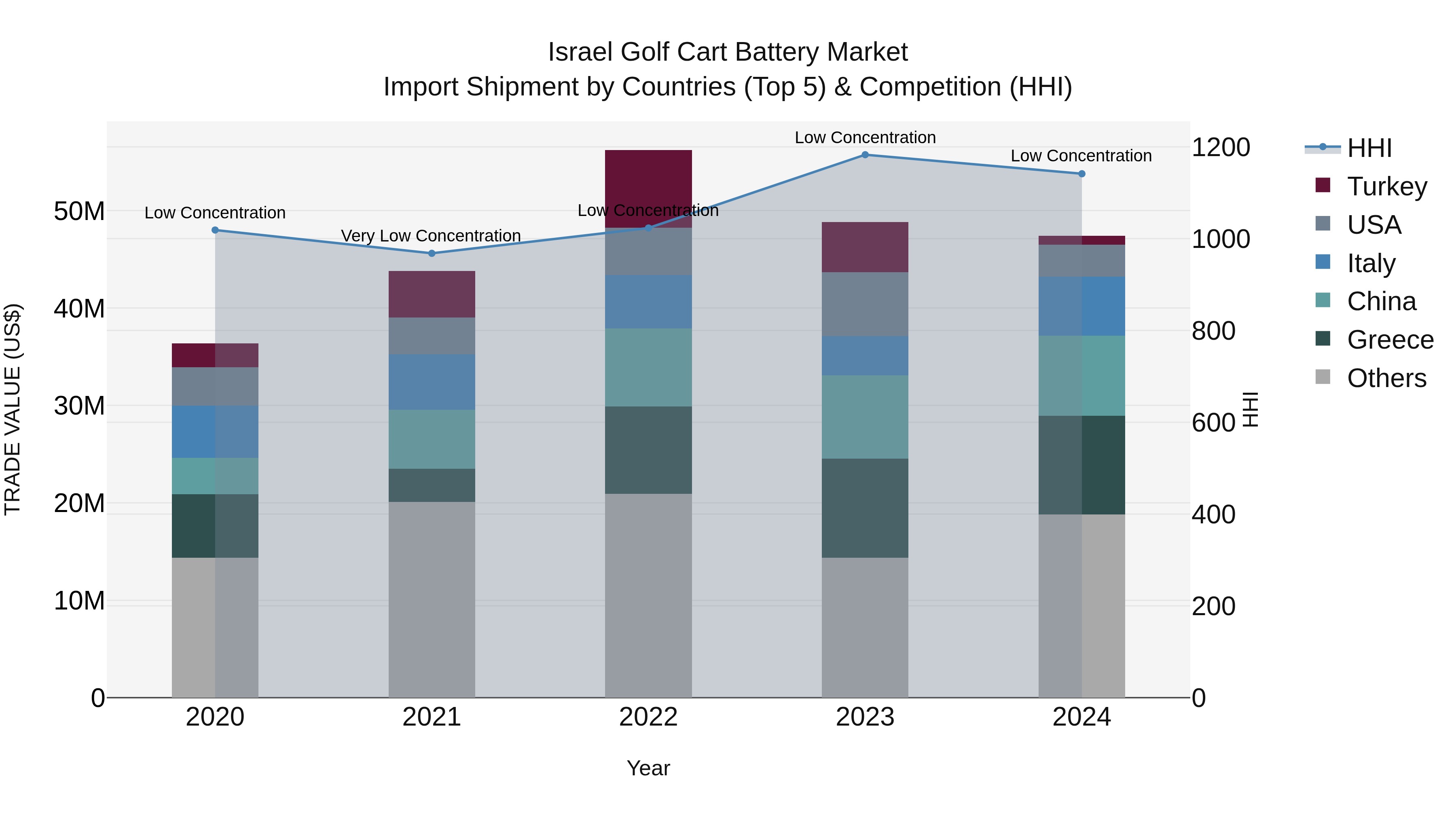
Task: Click the HHI line marker icon in legend
Action: [x=1323, y=148]
